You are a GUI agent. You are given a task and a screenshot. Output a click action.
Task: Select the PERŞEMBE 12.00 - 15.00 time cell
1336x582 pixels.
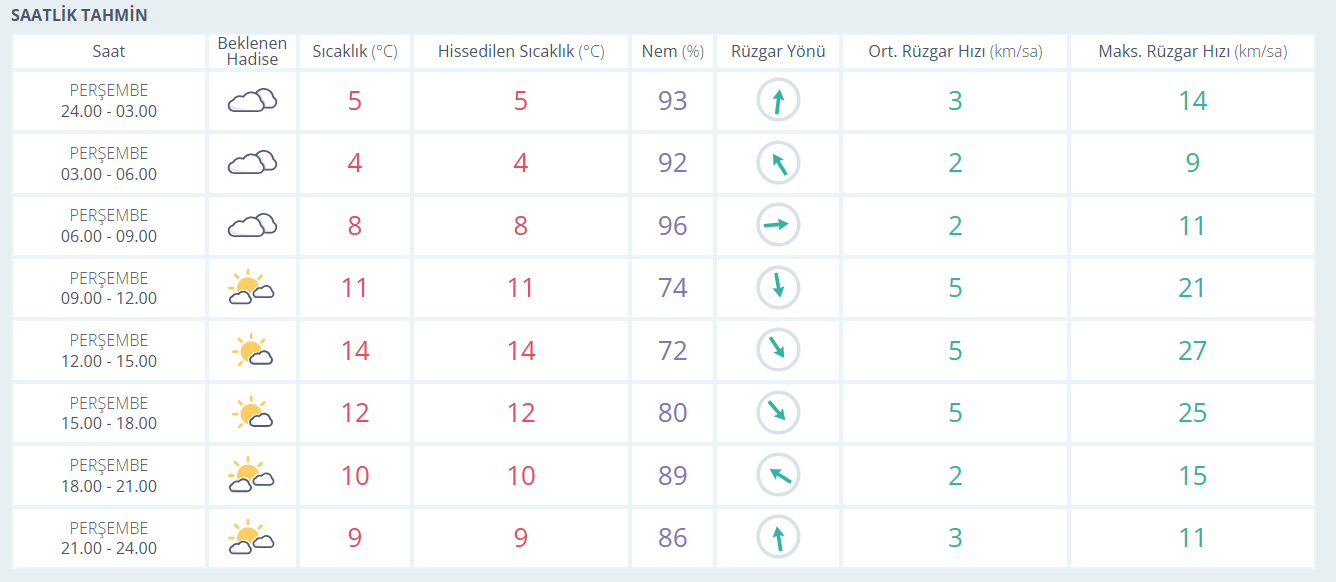[109, 351]
